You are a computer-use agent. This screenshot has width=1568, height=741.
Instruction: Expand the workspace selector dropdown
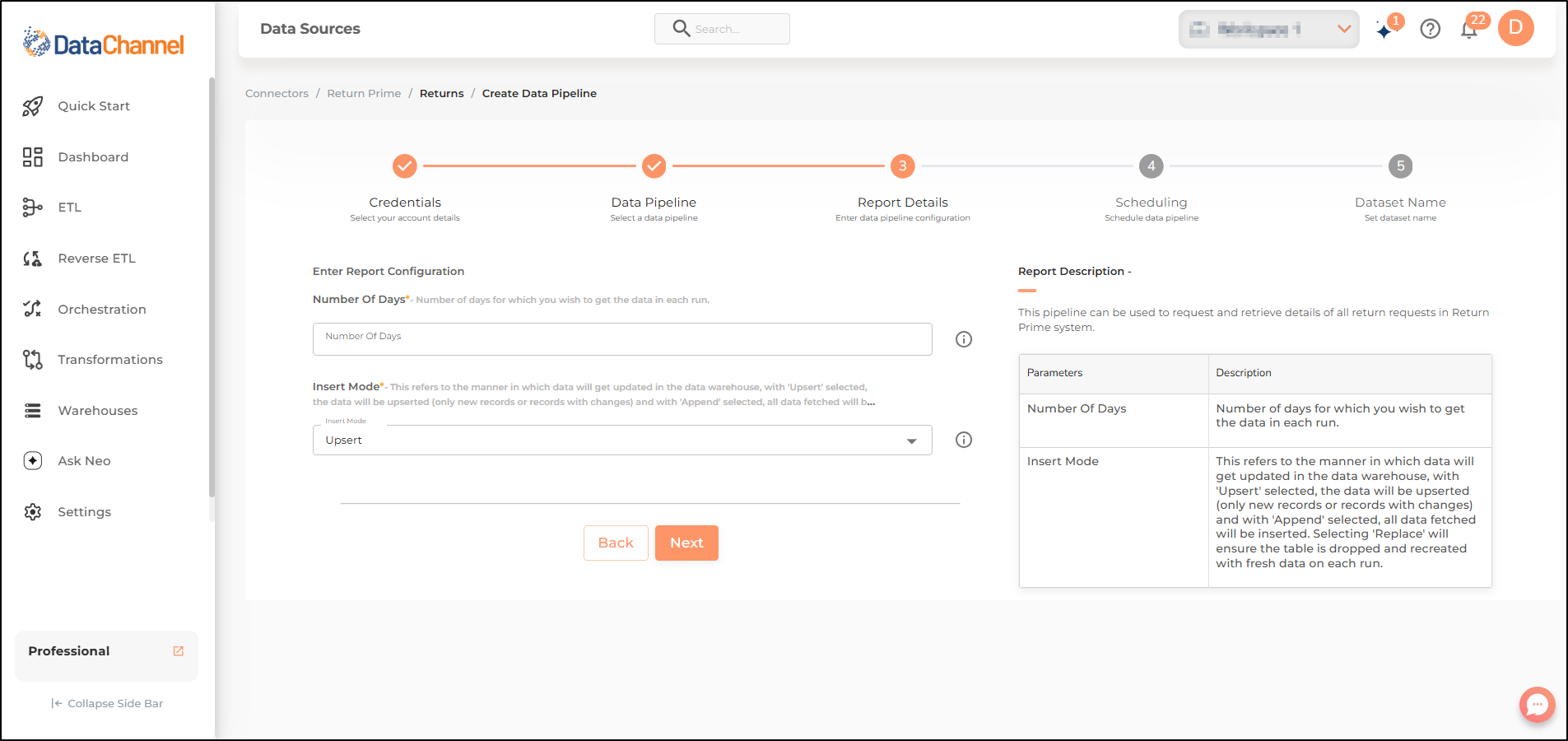(x=1268, y=30)
